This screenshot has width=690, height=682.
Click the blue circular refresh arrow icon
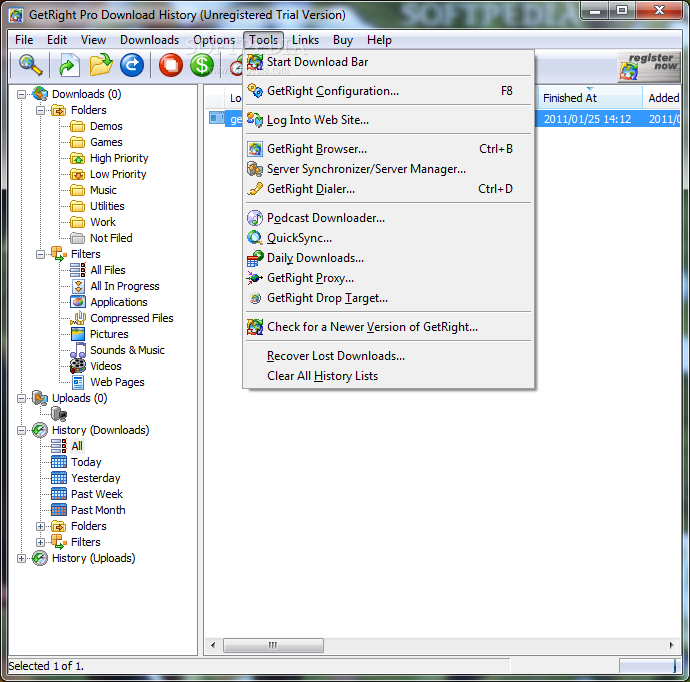point(132,65)
